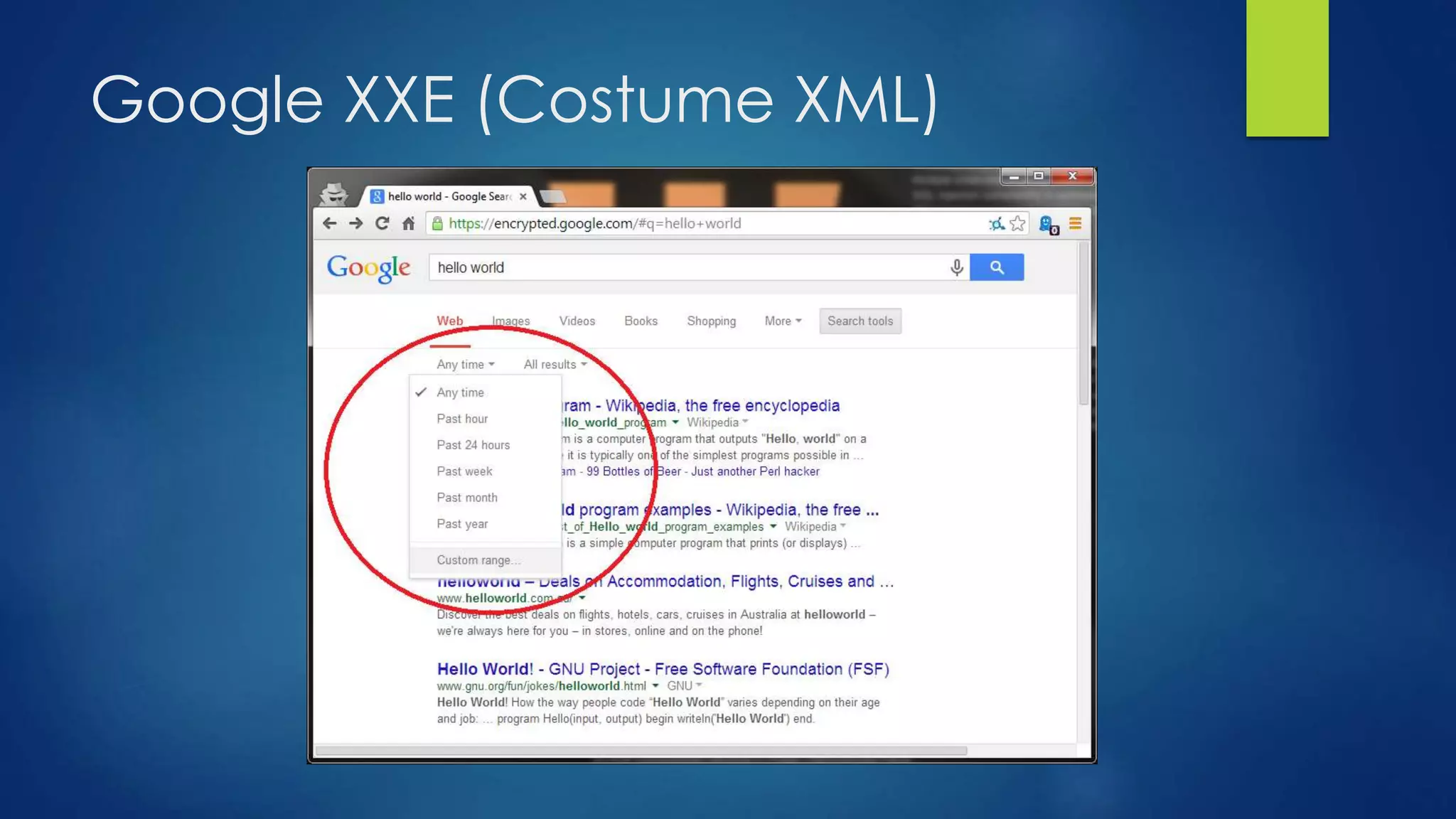Open the All results dropdown
Image resolution: width=1456 pixels, height=819 pixels.
pyautogui.click(x=555, y=364)
